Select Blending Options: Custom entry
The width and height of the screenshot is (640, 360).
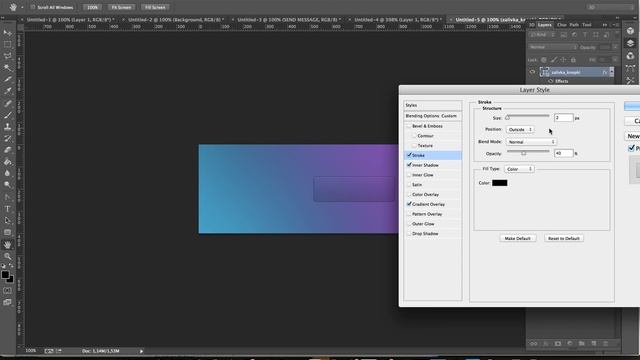[433, 116]
